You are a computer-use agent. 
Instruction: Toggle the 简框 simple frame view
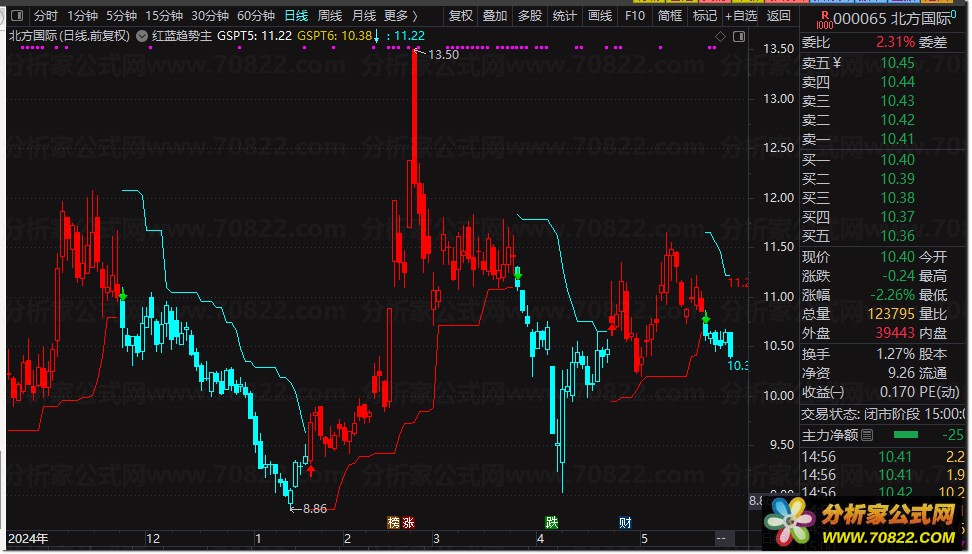[670, 15]
